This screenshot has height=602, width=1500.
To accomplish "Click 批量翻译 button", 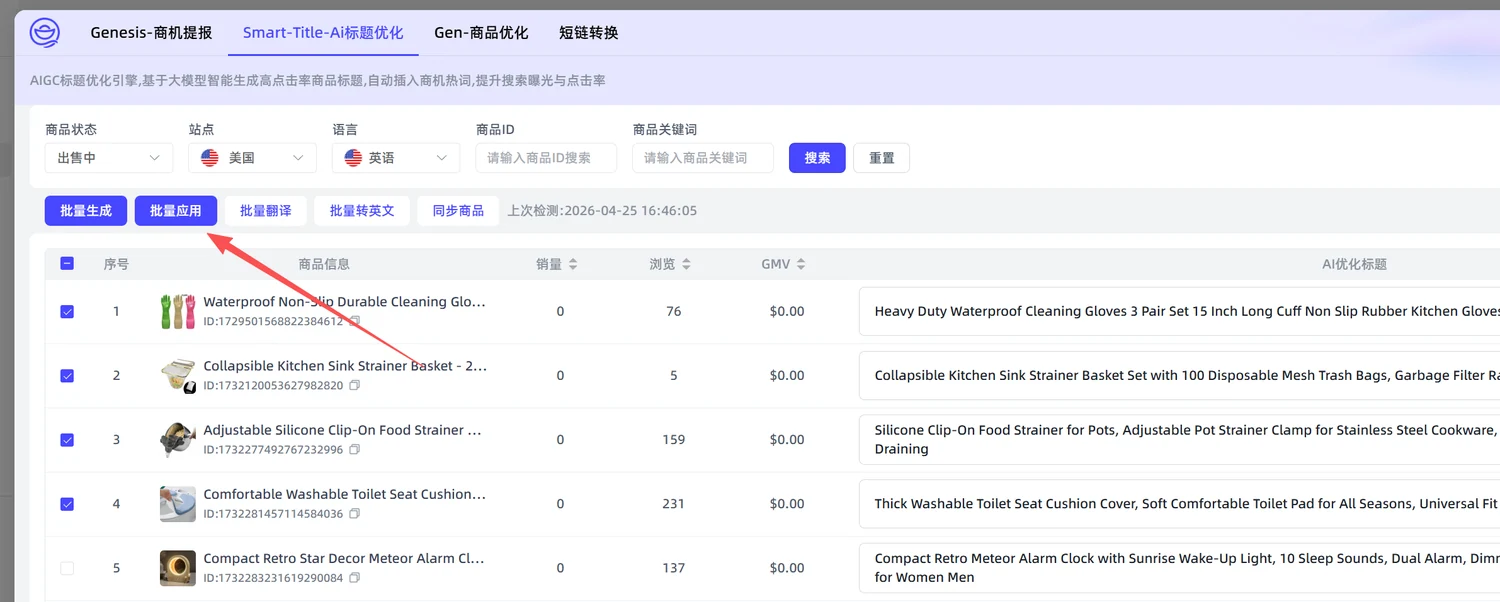I will pyautogui.click(x=266, y=211).
